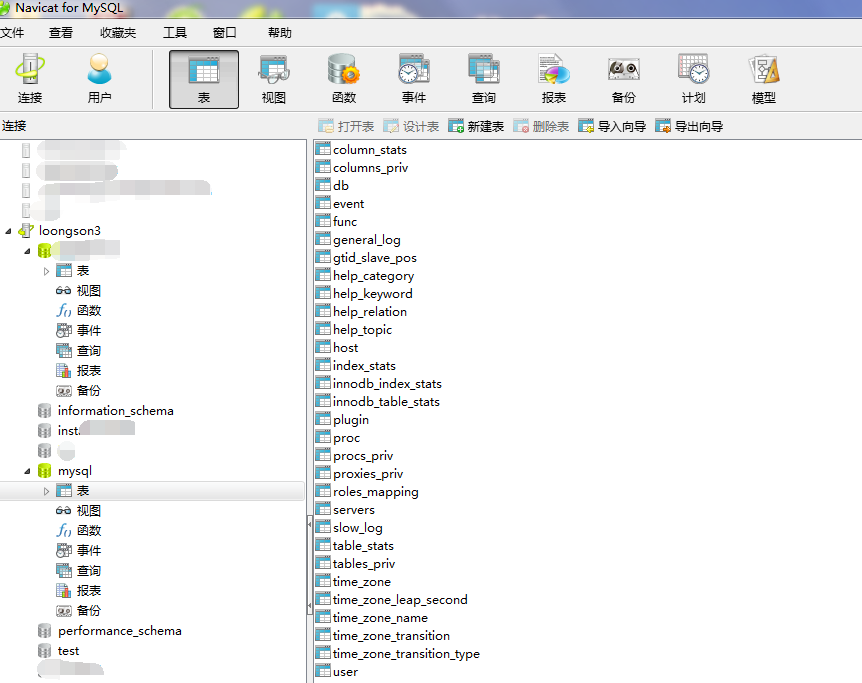Select the host table
The width and height of the screenshot is (862, 683).
[345, 348]
